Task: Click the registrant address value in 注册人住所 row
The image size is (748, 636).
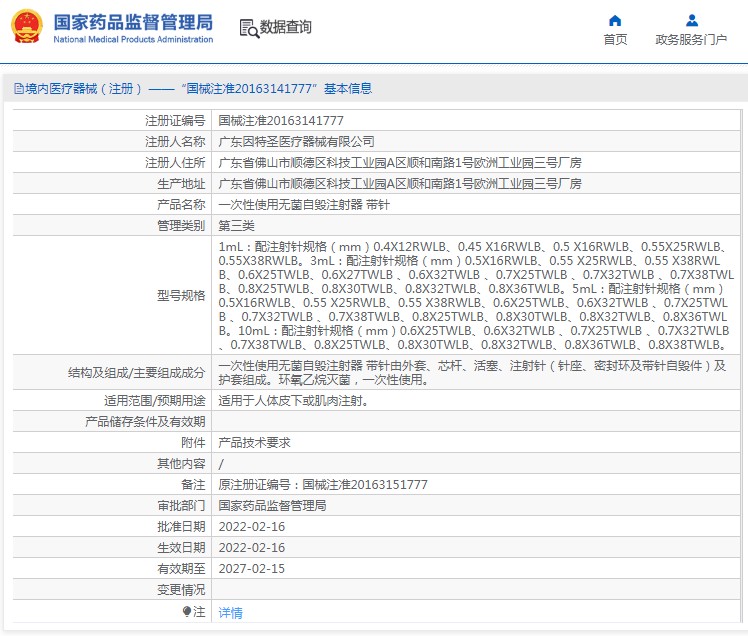Action: coord(400,163)
